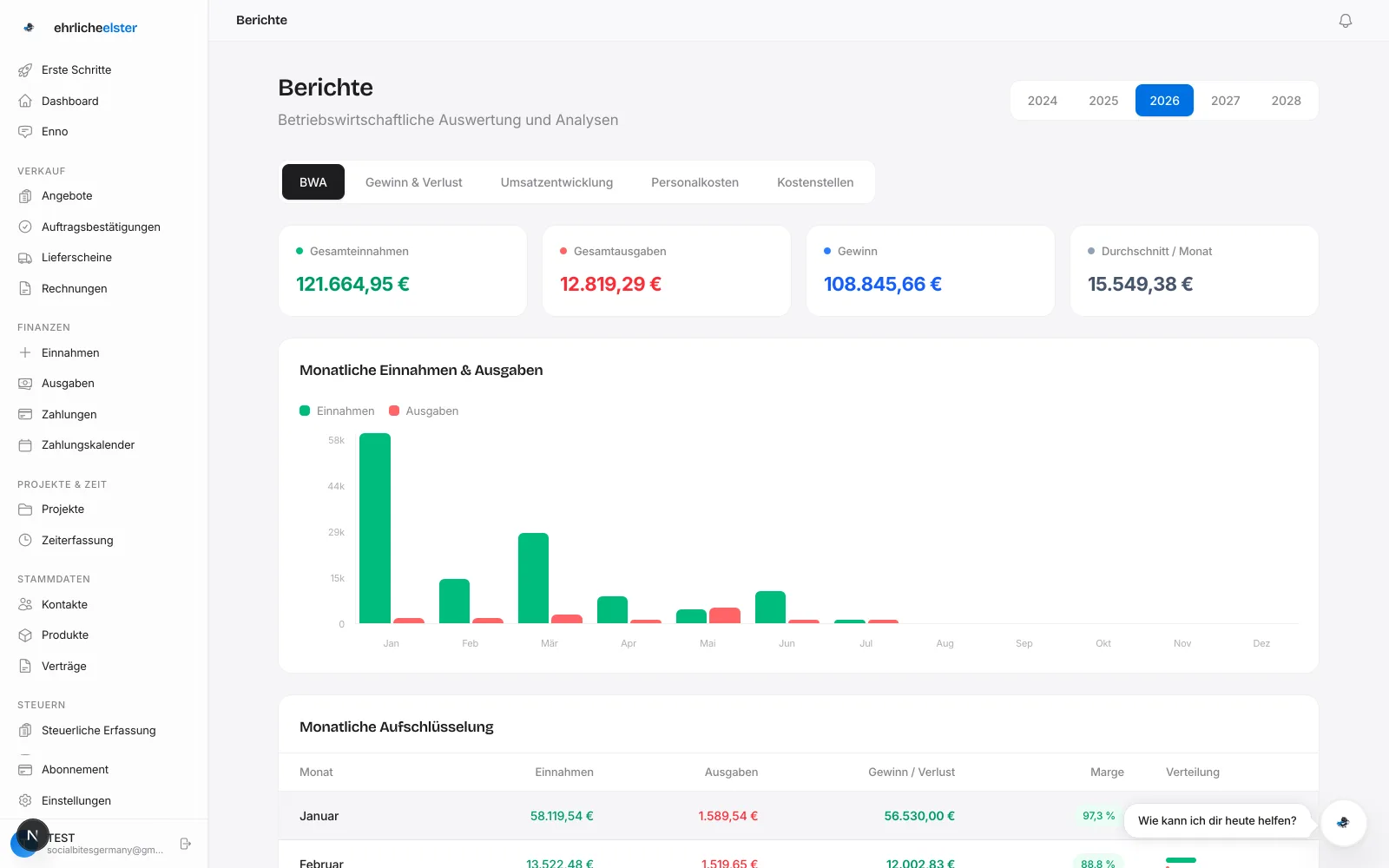Click the Zeiterfassung clock icon
The height and width of the screenshot is (868, 1389).
(x=25, y=540)
